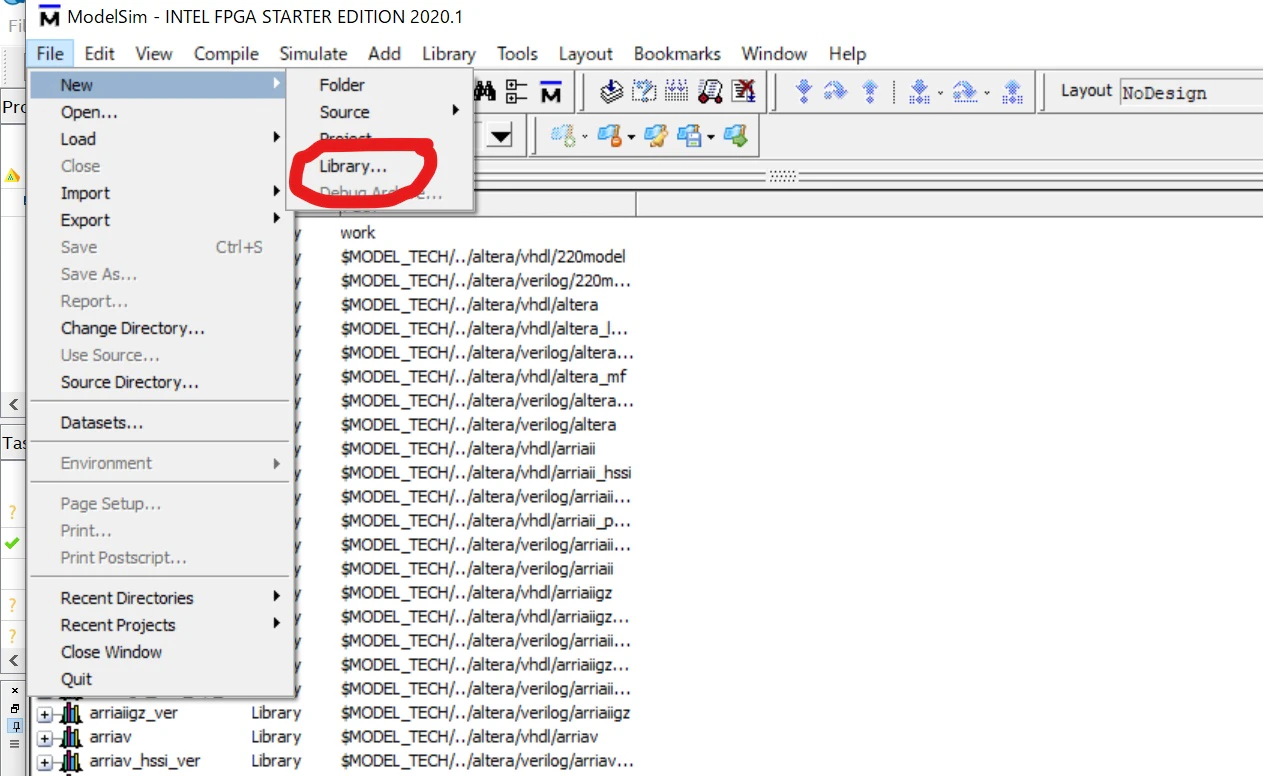The width and height of the screenshot is (1263, 776).
Task: Choose Folder in the New submenu
Action: 342,85
